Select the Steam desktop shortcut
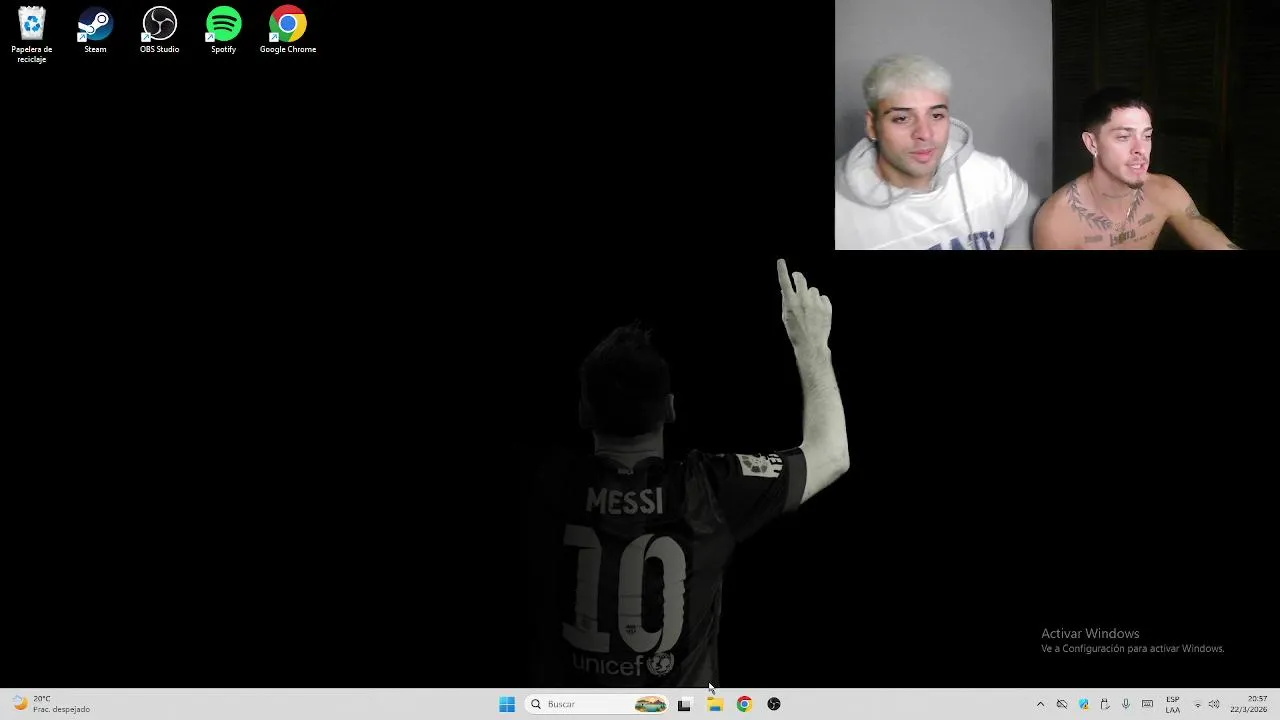The image size is (1280, 720). click(95, 30)
